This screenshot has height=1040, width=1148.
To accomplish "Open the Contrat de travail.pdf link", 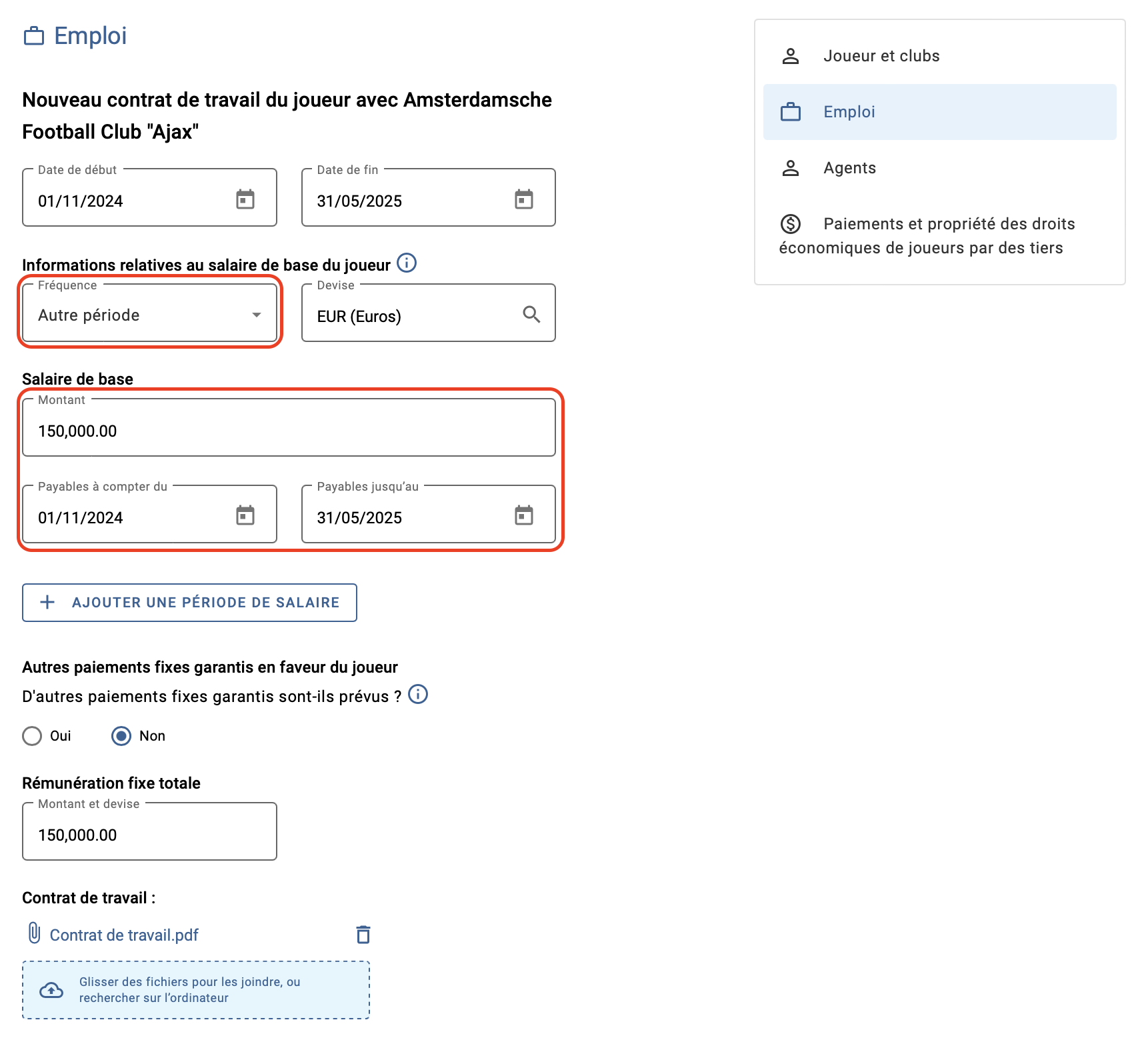I will 124,935.
